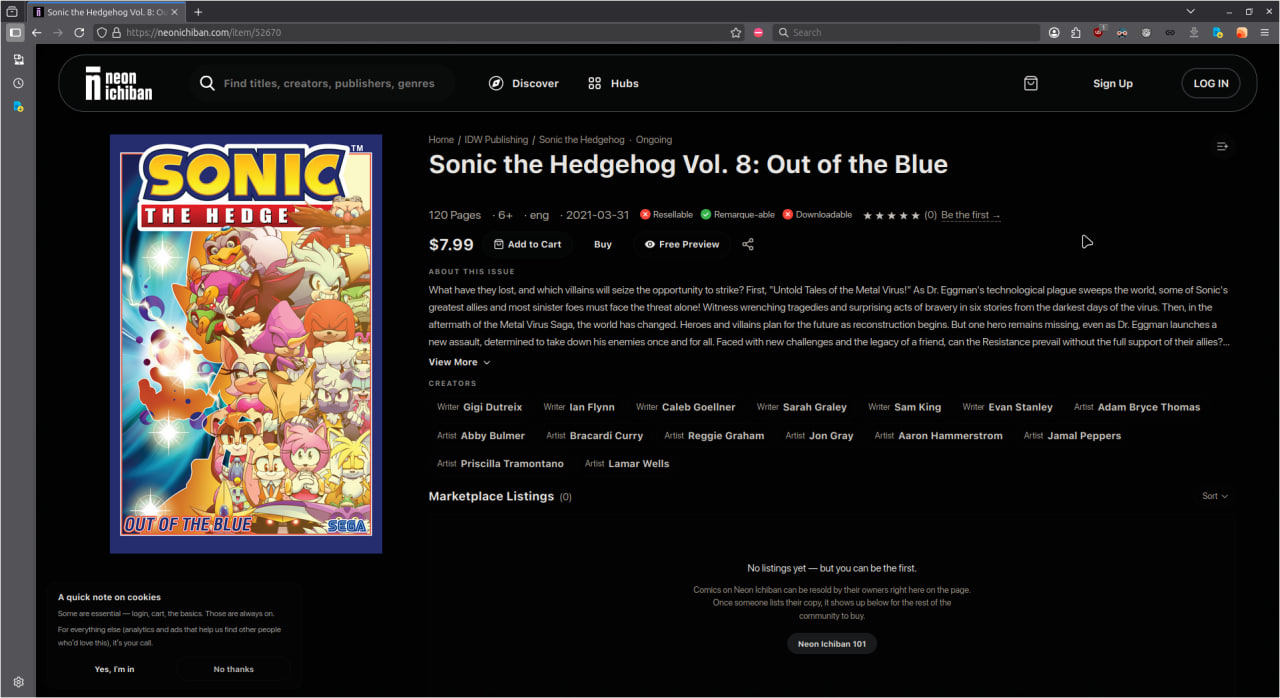Click the red blocker icon in address bar

point(758,32)
